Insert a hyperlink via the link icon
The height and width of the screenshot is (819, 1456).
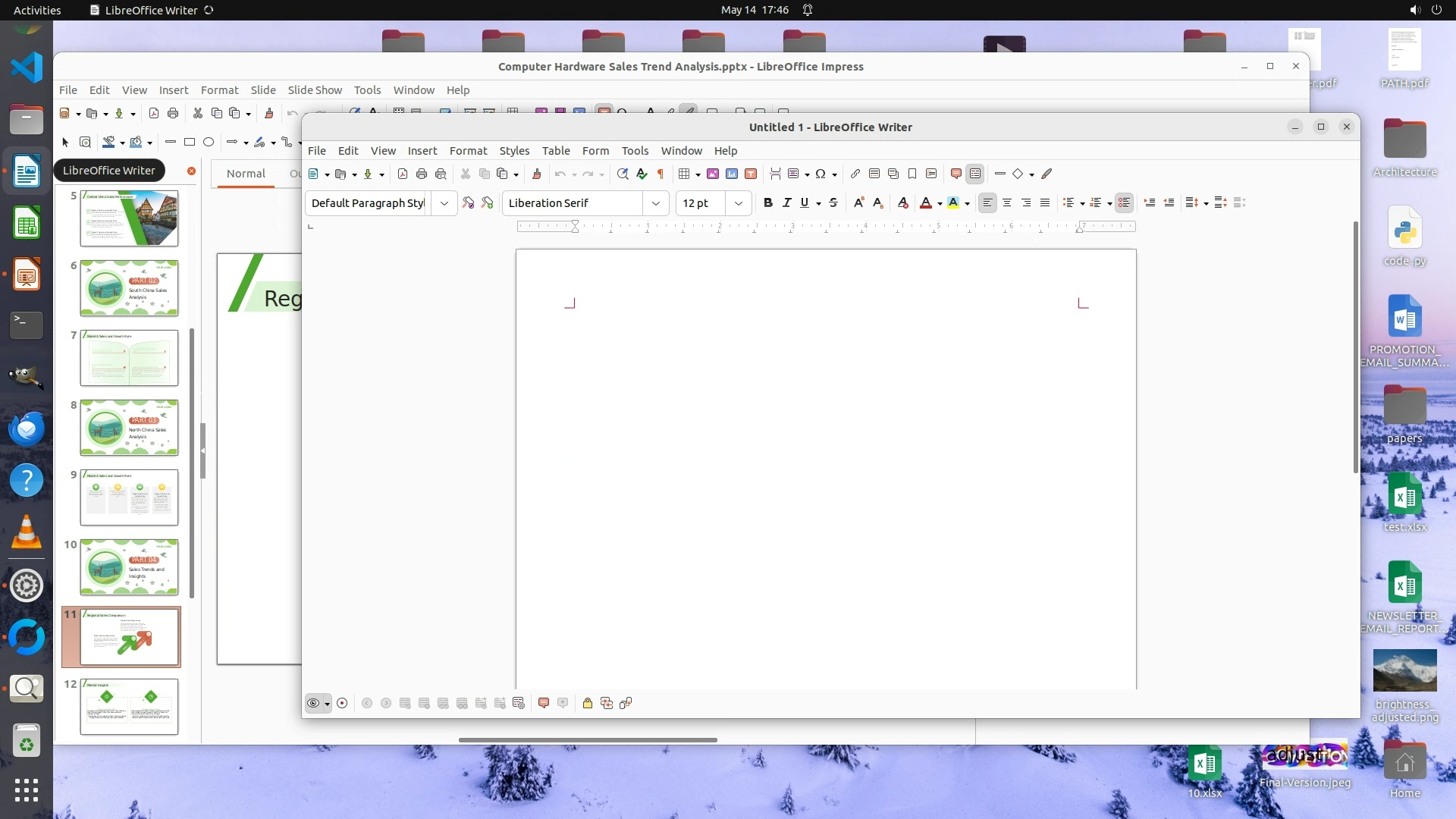855,174
